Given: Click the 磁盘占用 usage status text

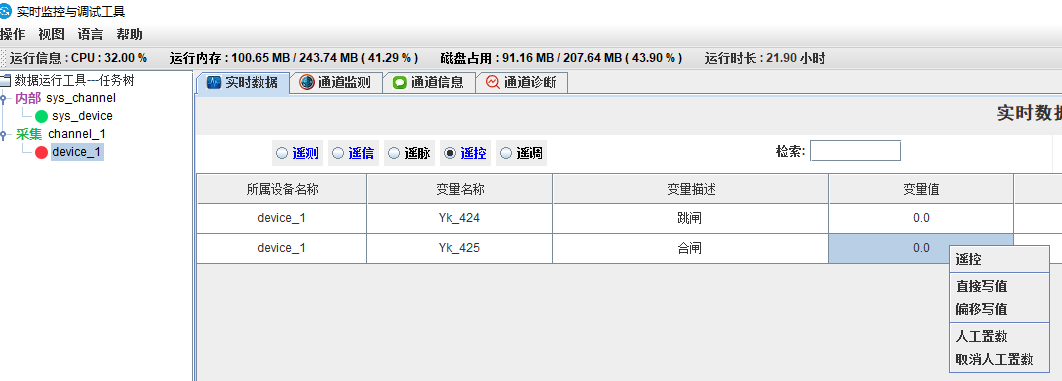Looking at the screenshot, I should pos(561,58).
